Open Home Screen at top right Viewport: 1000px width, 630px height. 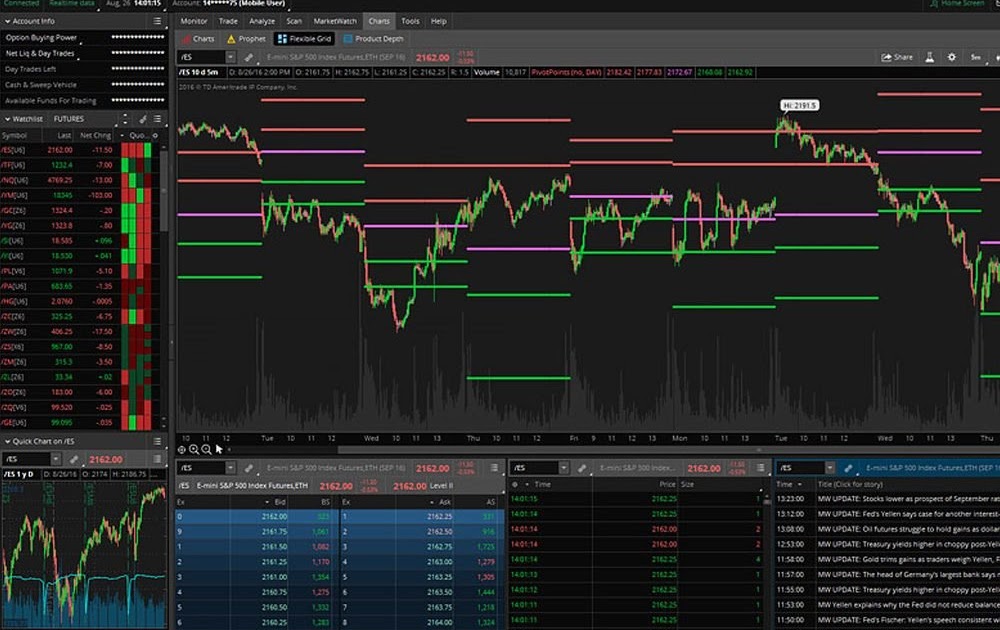coord(957,4)
